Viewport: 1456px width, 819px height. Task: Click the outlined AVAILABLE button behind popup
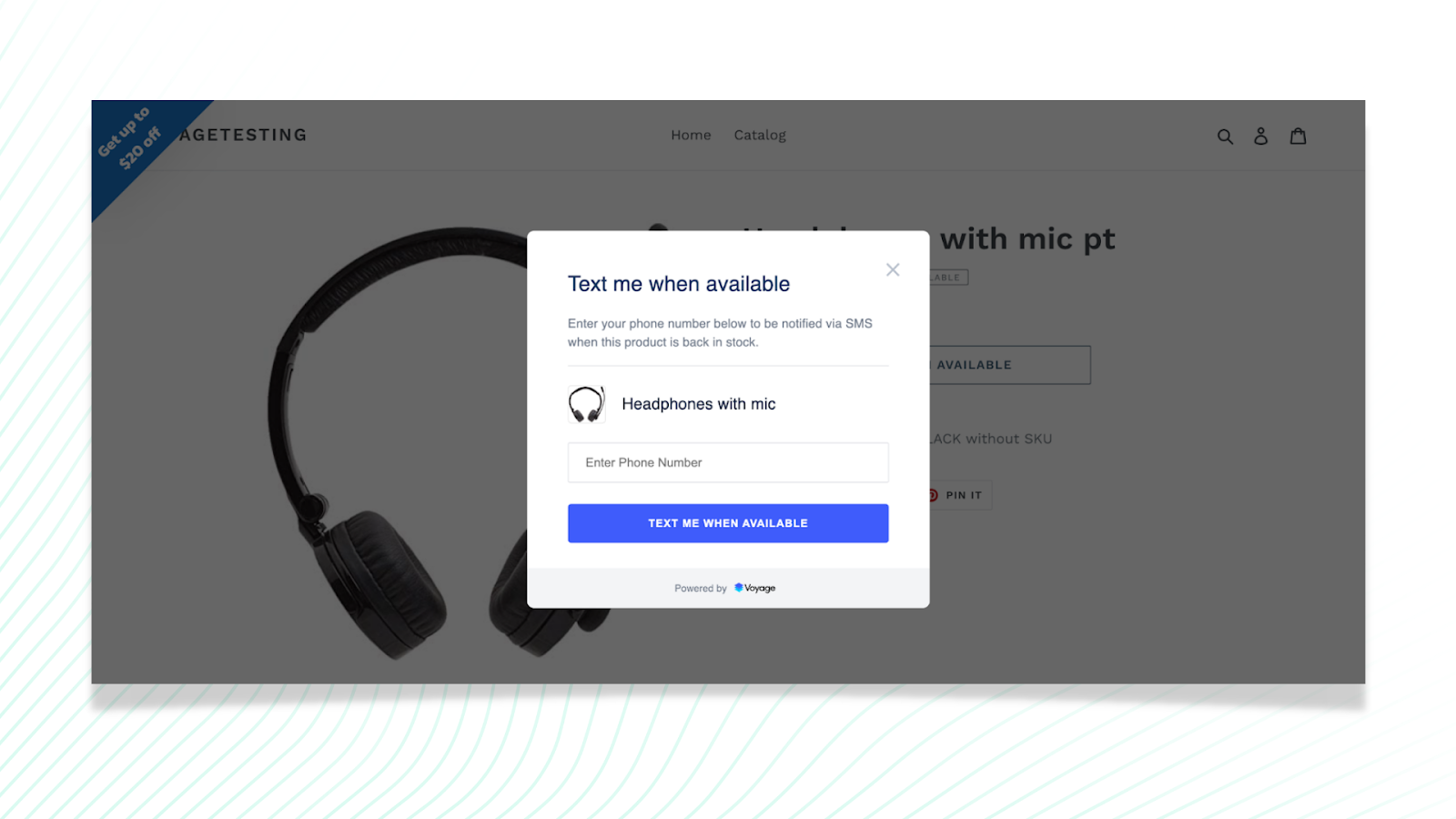coord(1010,365)
